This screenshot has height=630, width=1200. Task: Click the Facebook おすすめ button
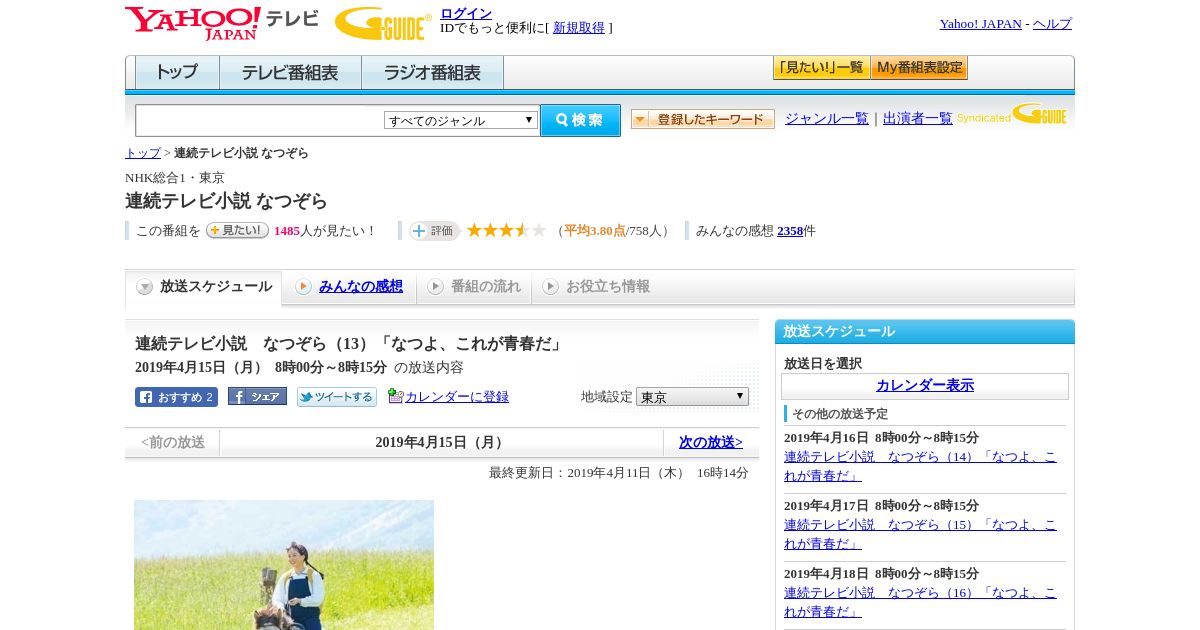click(176, 397)
